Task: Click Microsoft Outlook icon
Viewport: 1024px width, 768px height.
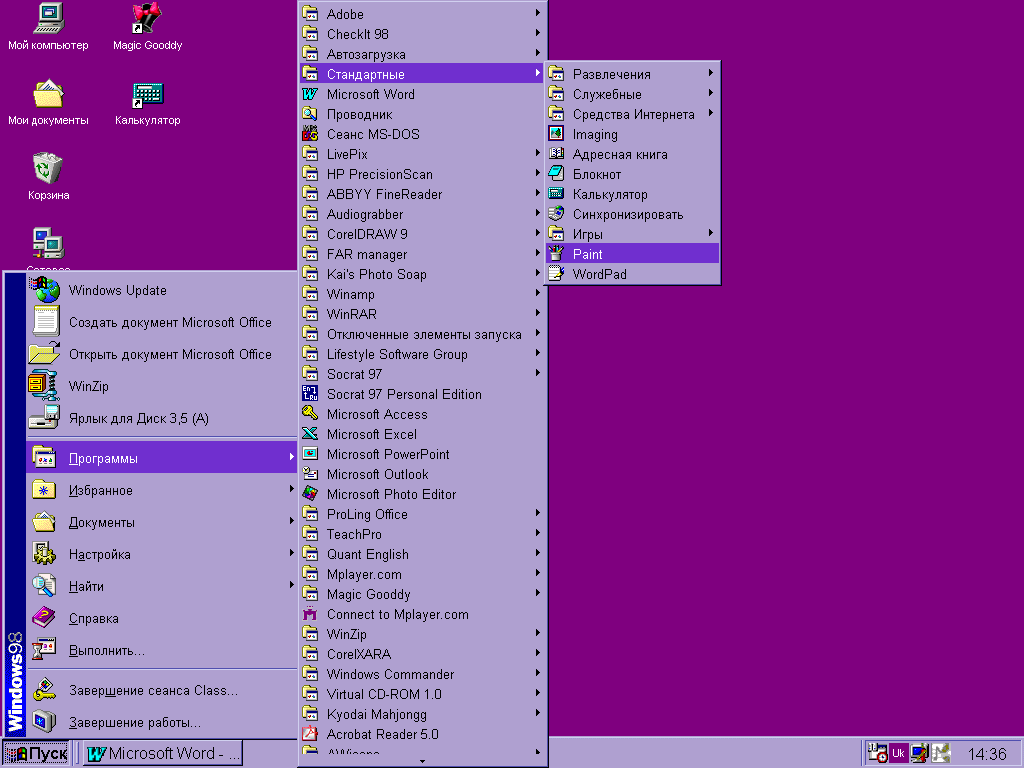Action: pos(310,474)
